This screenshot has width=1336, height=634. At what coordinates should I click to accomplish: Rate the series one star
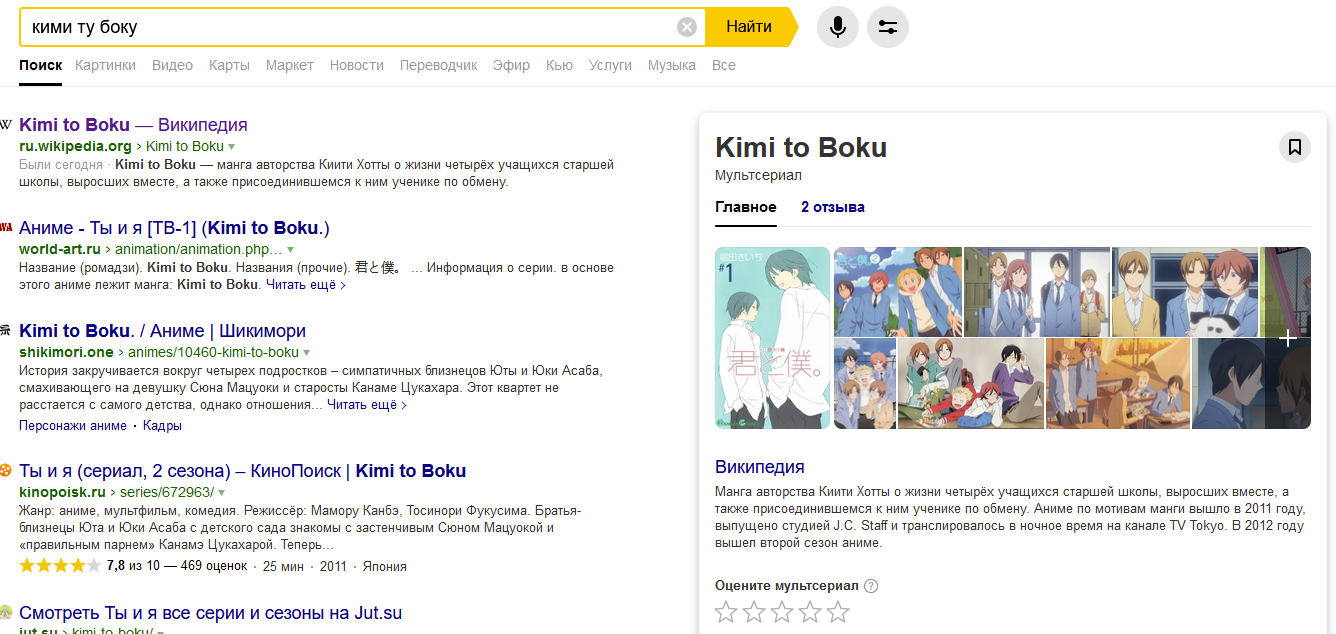click(726, 612)
